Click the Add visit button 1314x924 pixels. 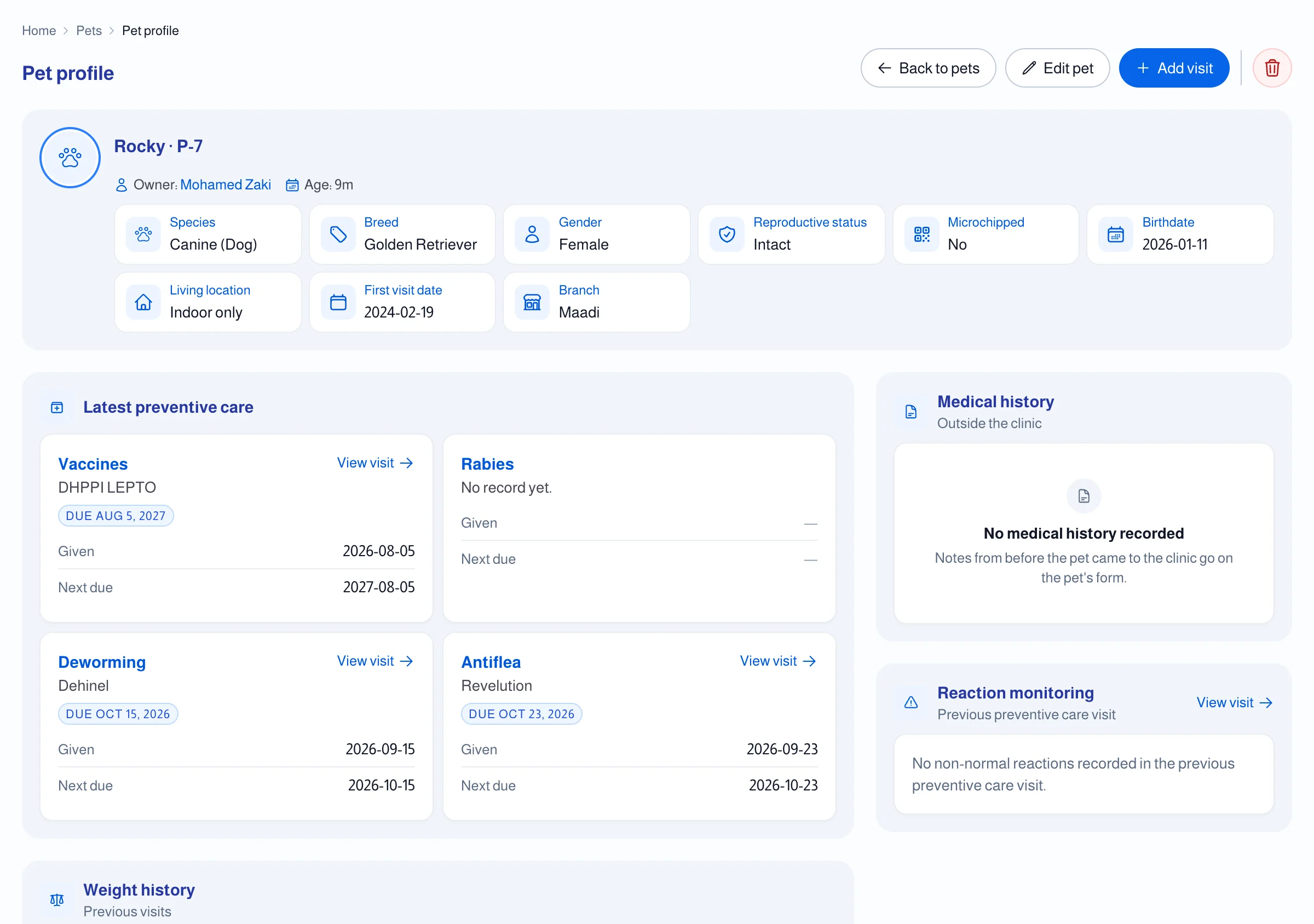1174,68
